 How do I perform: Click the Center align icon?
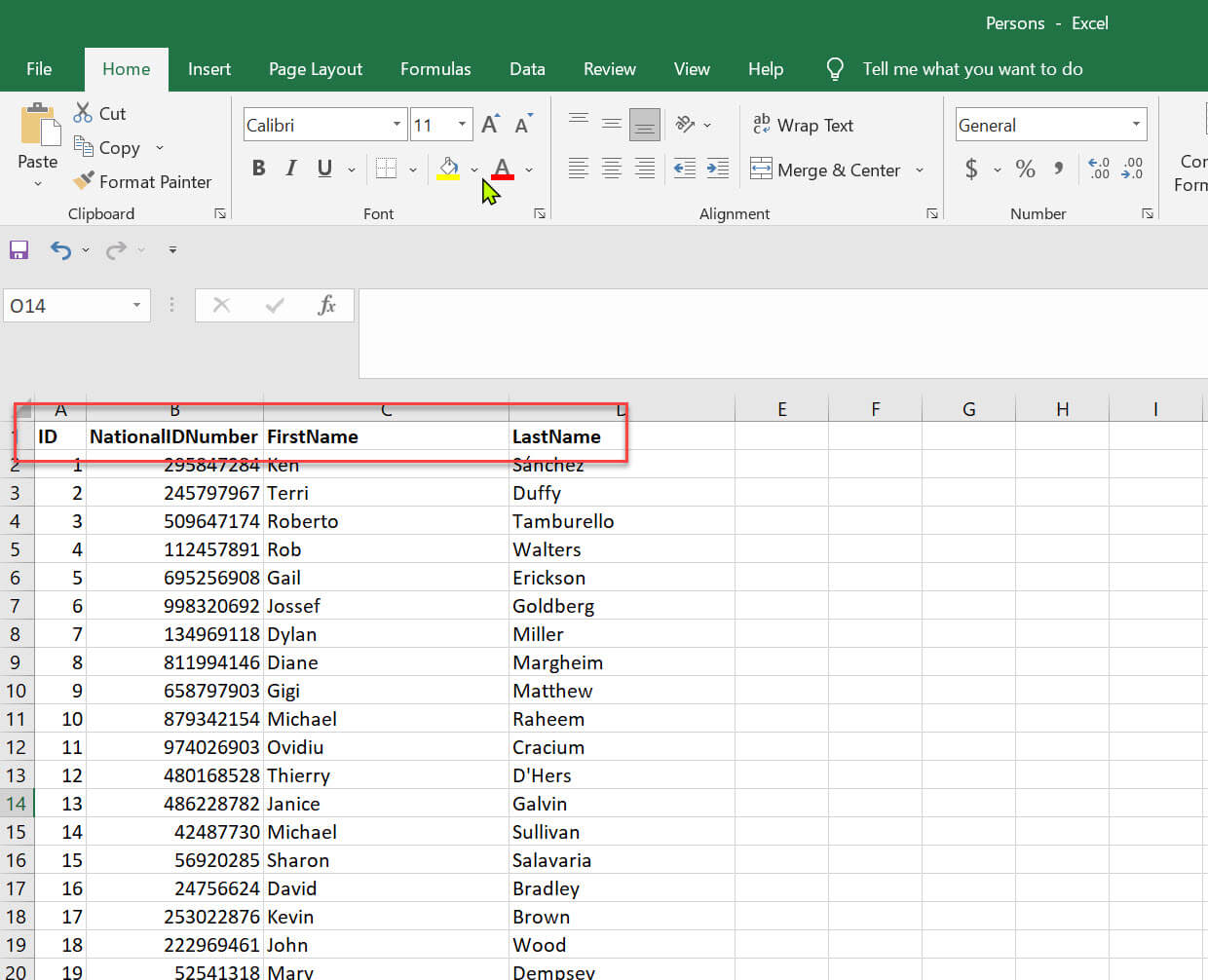point(611,169)
